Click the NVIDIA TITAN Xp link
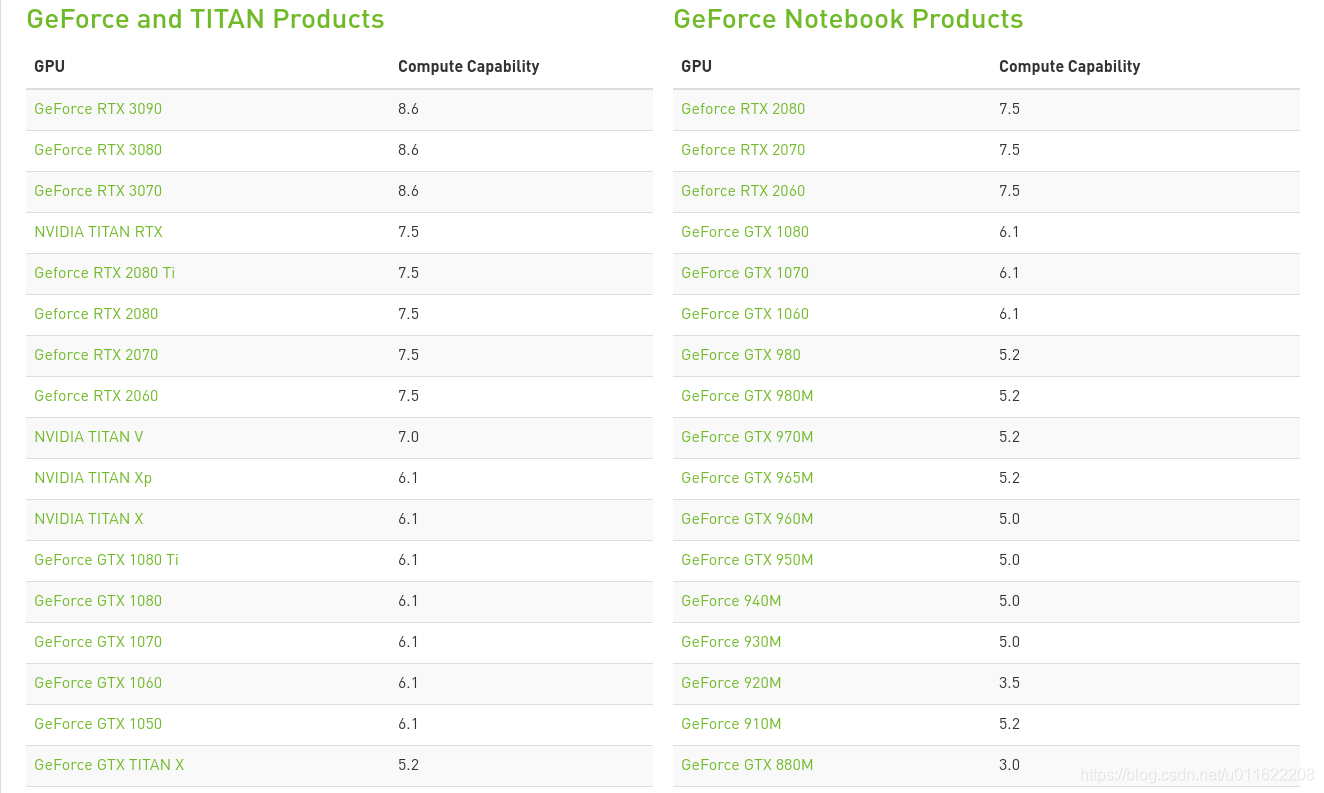 pos(93,478)
